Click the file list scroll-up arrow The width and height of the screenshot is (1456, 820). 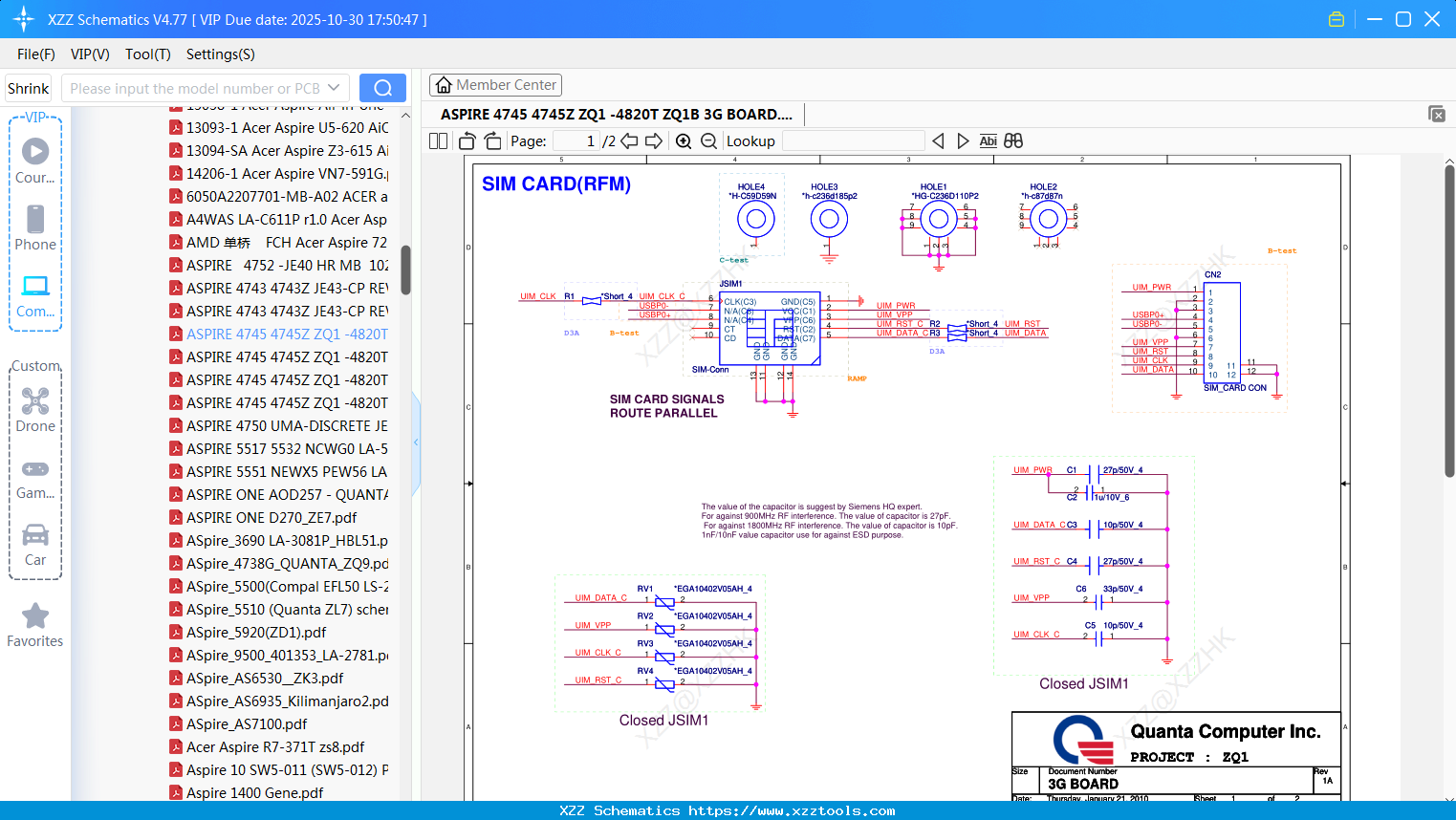(x=405, y=116)
